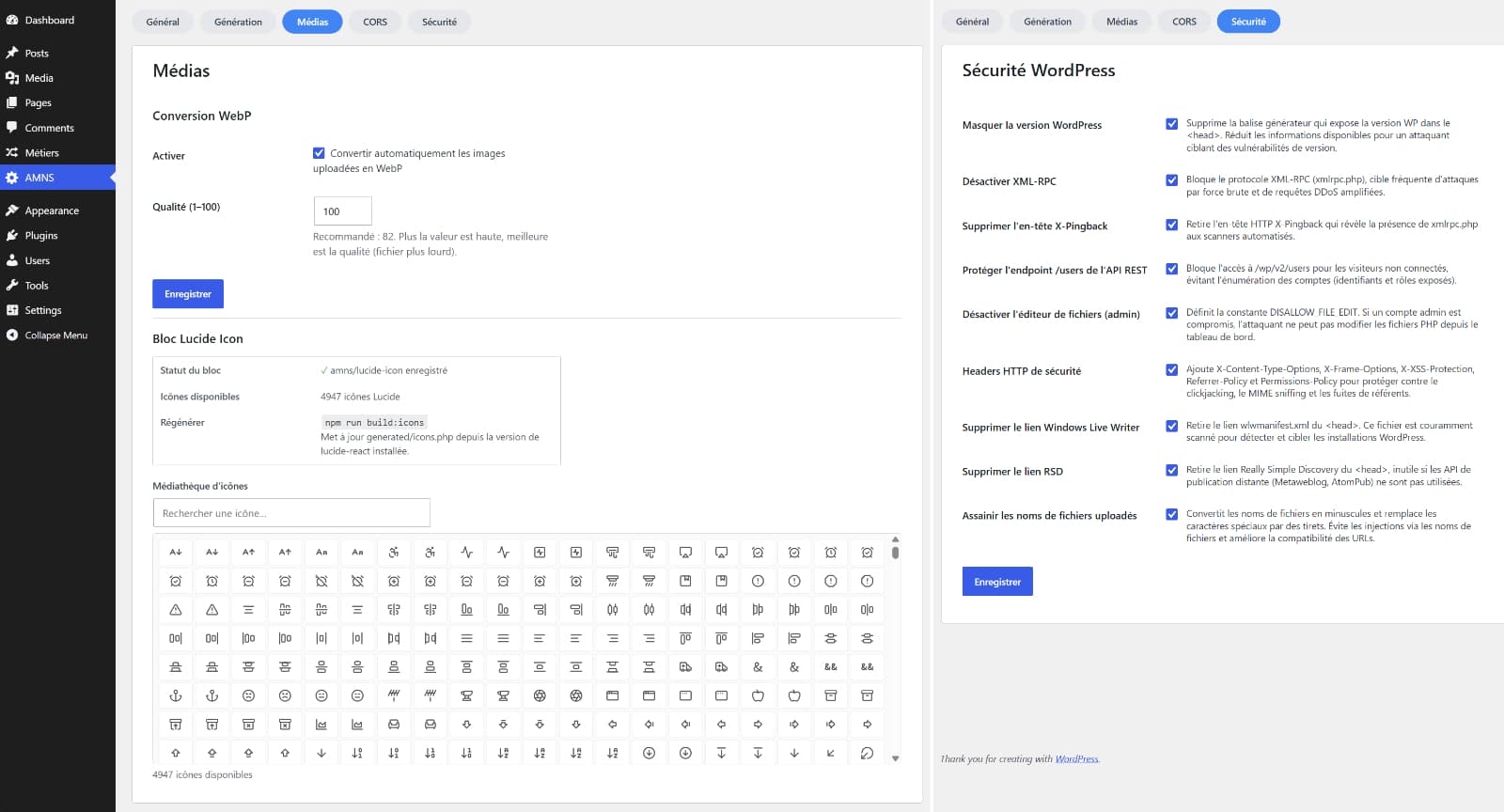Toggle Assainir les noms de fichiers checkbox
Screen dimensions: 1504x812
[1172, 515]
